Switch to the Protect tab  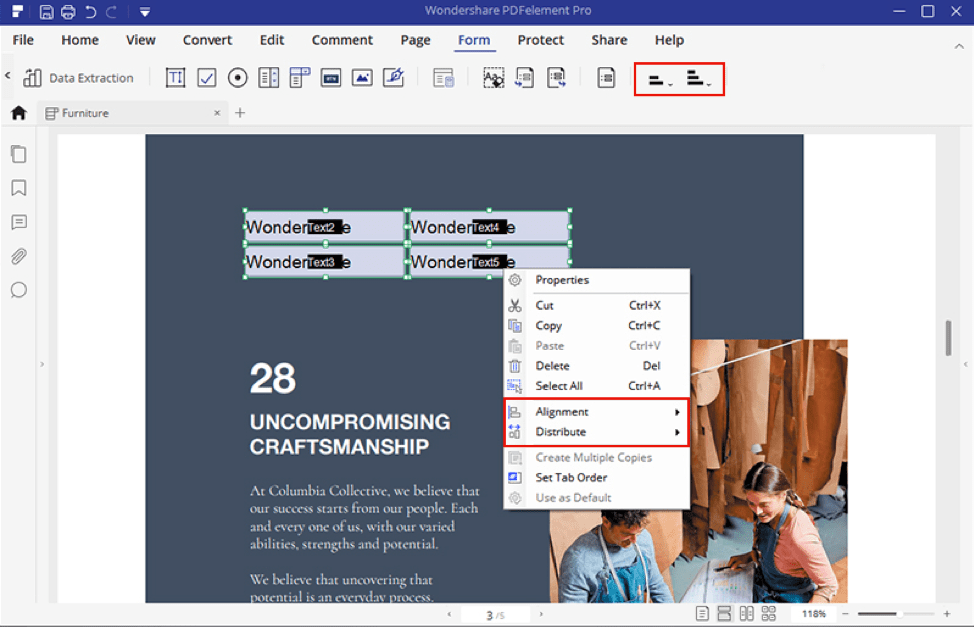[540, 40]
